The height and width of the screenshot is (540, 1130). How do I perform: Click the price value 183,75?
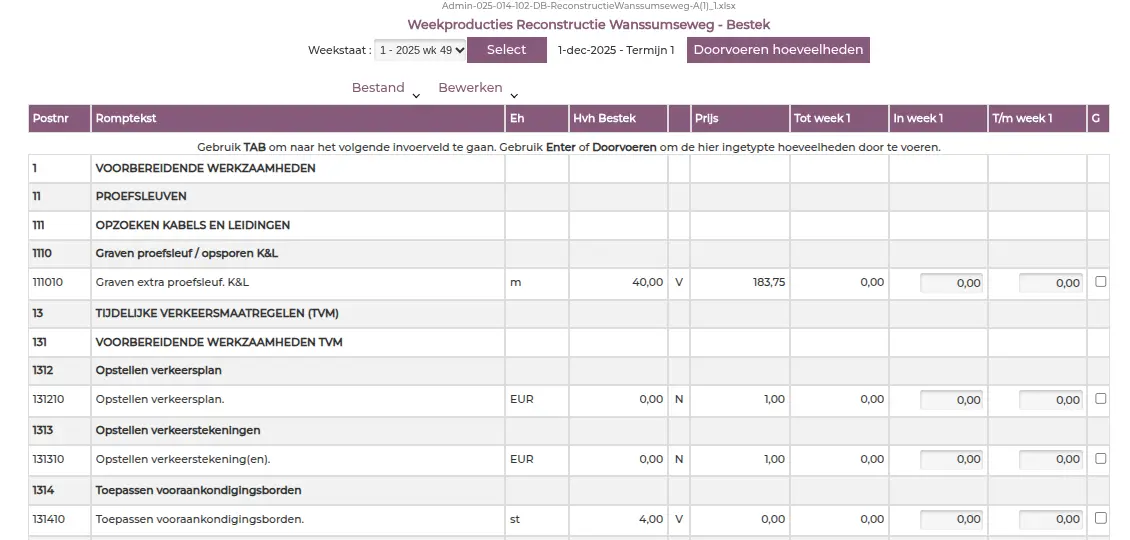tap(769, 283)
